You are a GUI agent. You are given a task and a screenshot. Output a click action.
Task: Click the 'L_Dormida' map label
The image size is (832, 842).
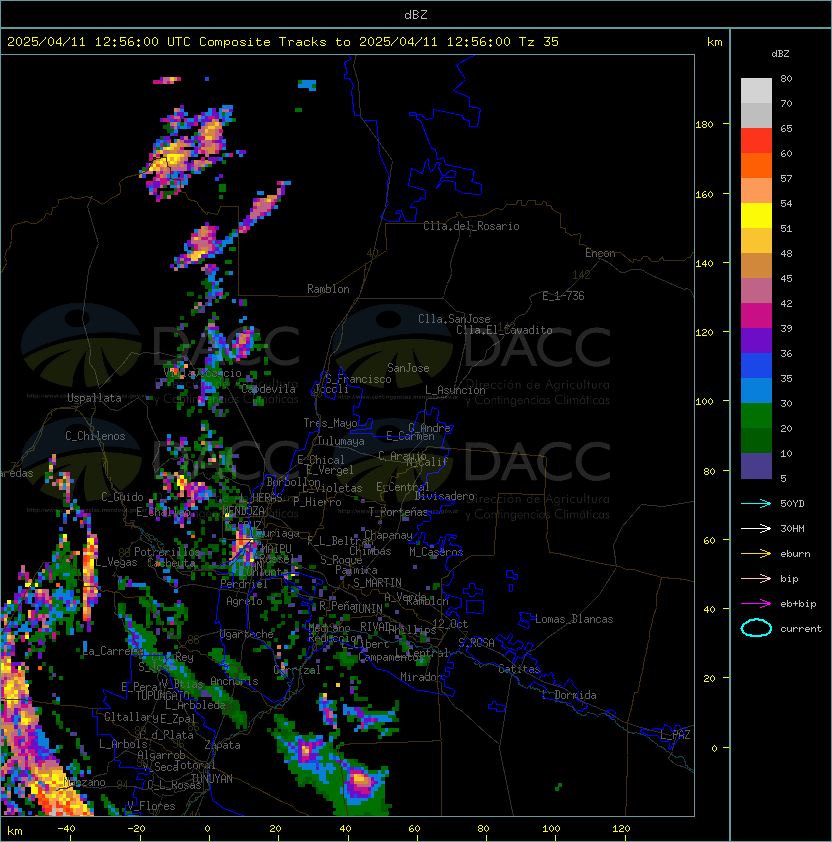569,695
